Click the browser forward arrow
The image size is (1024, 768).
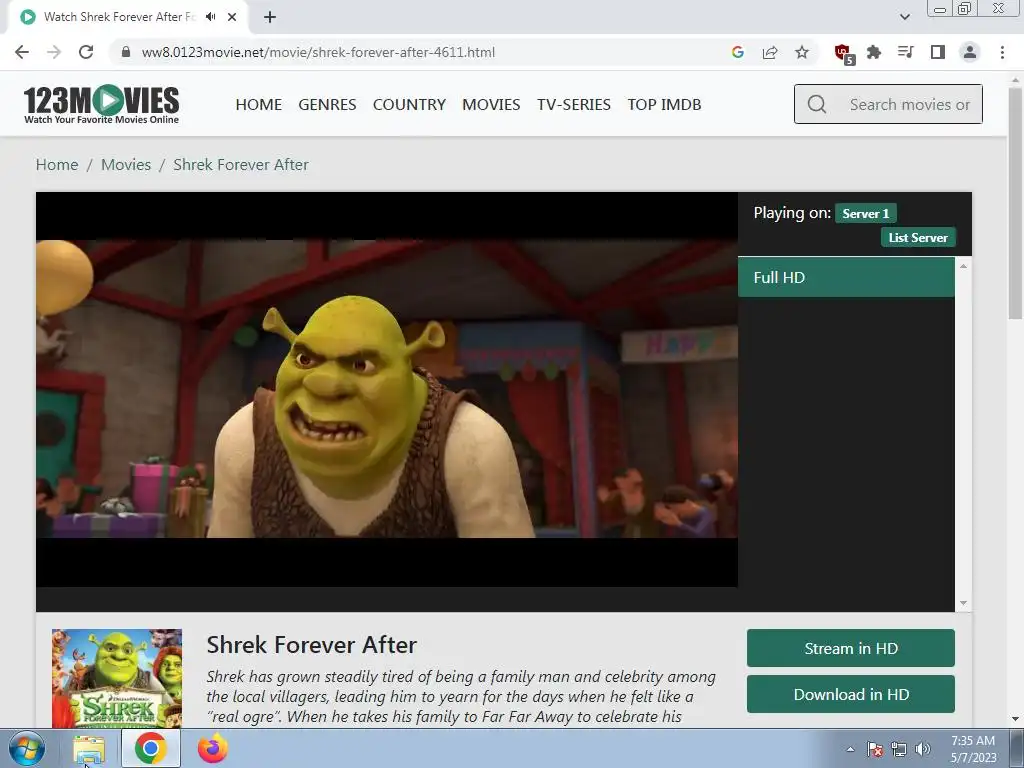pos(54,52)
